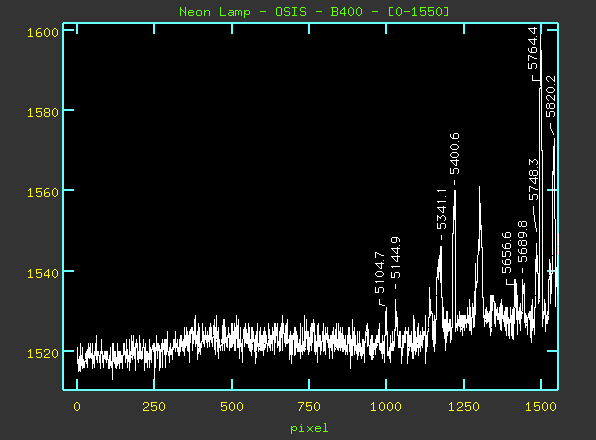The image size is (596, 440).
Task: Click the 5748.3 line label
Action: (533, 179)
